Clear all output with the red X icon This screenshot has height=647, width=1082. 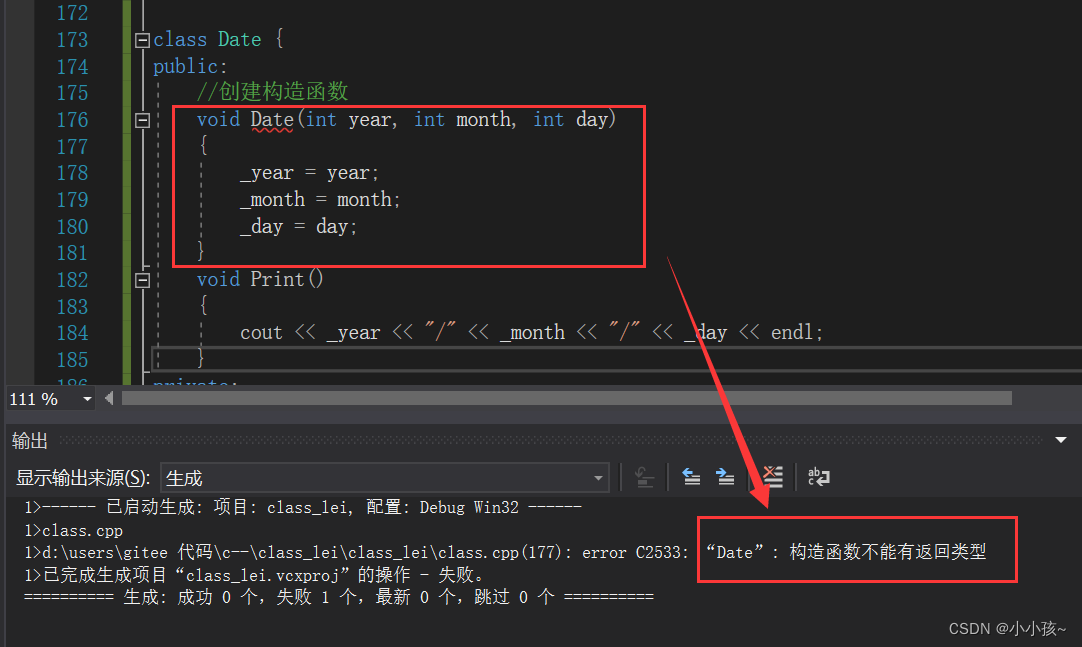[x=773, y=477]
